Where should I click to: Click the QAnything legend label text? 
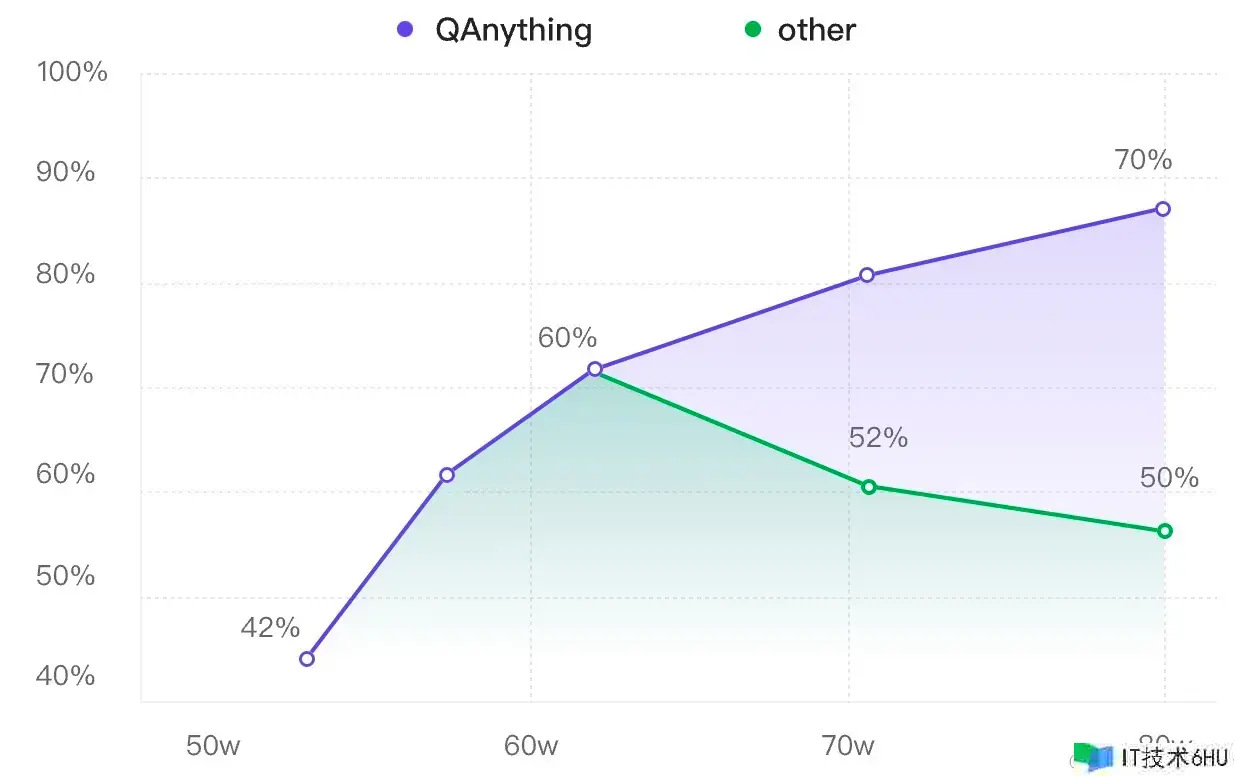coord(513,30)
